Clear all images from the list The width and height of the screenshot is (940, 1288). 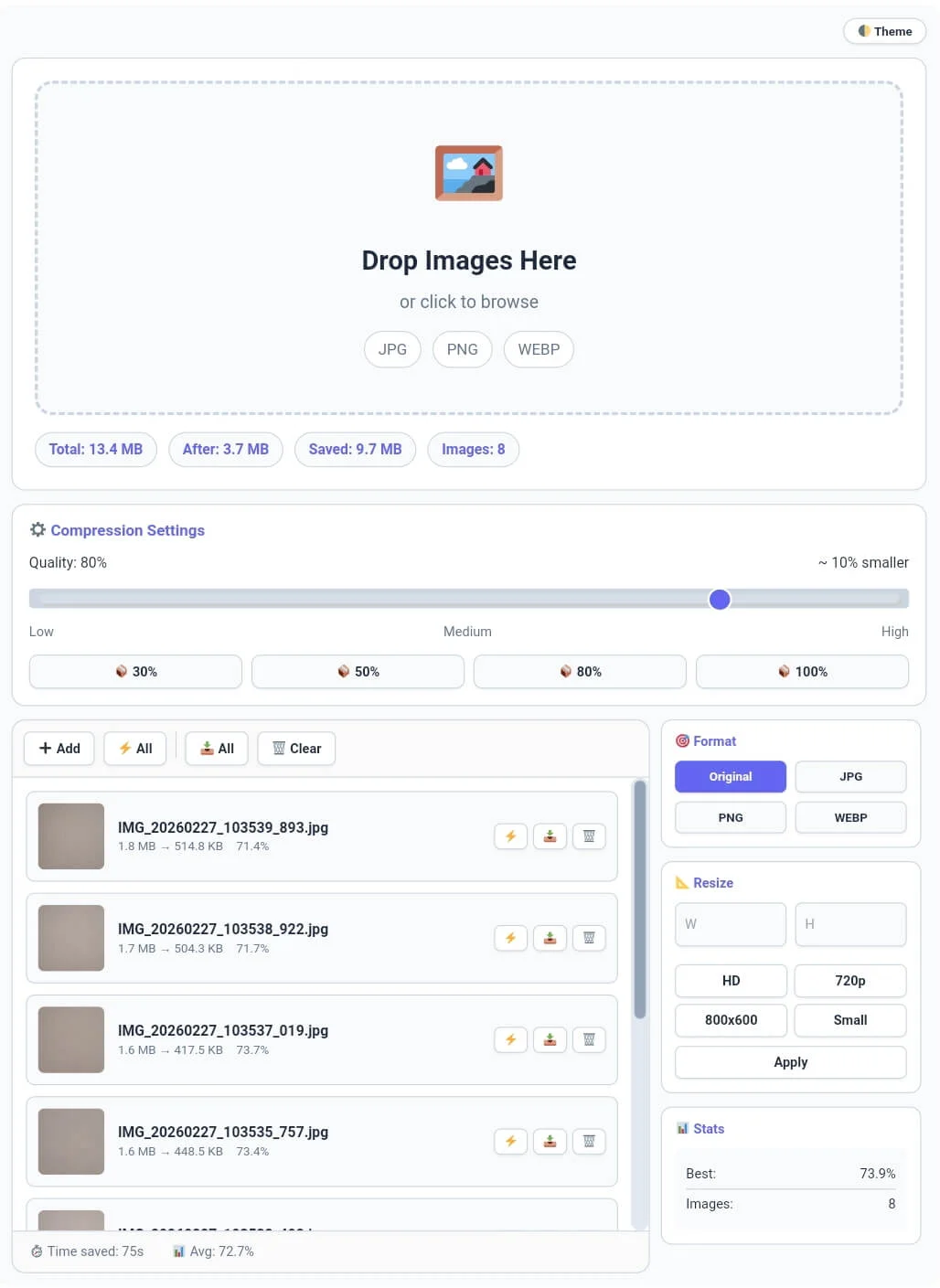(x=296, y=748)
